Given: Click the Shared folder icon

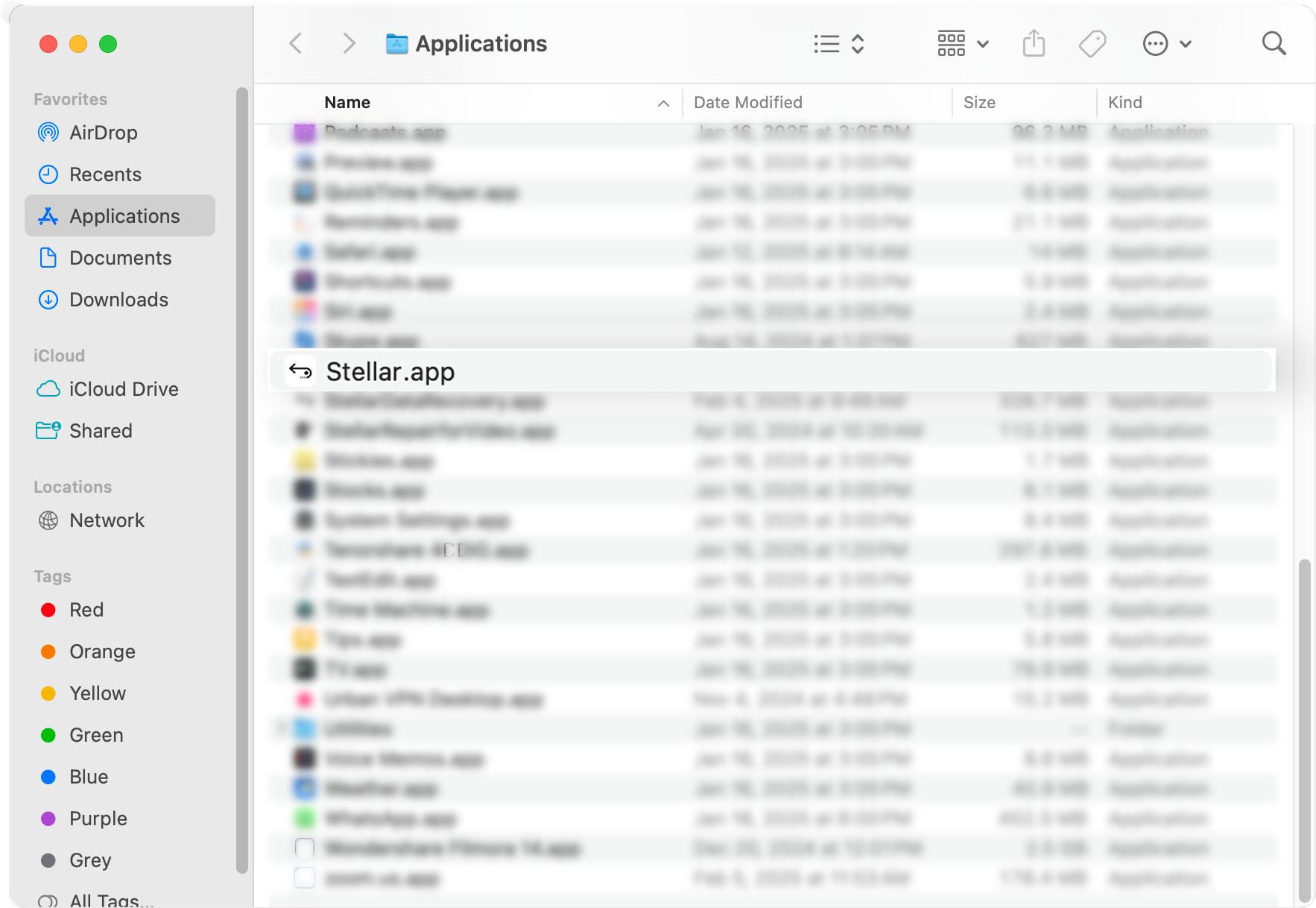Looking at the screenshot, I should pyautogui.click(x=48, y=431).
